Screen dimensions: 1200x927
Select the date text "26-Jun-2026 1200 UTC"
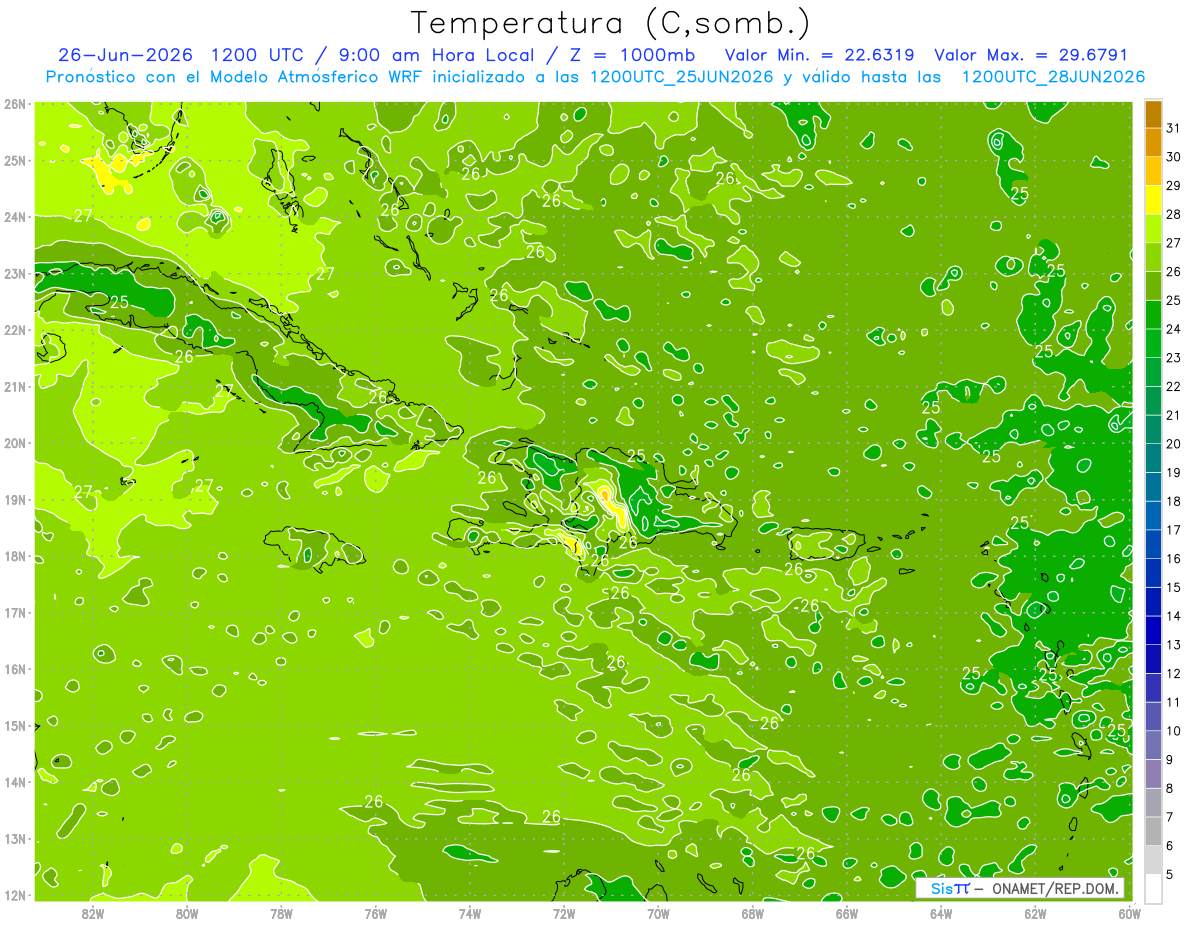[x=182, y=55]
